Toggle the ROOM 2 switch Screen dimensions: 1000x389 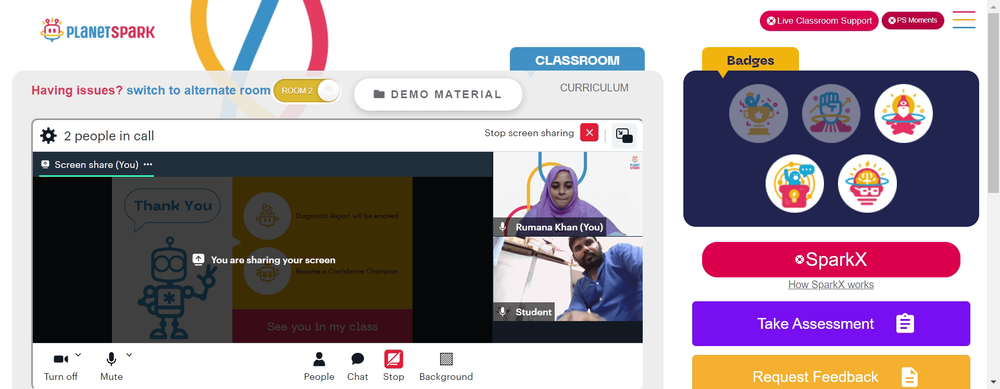307,91
